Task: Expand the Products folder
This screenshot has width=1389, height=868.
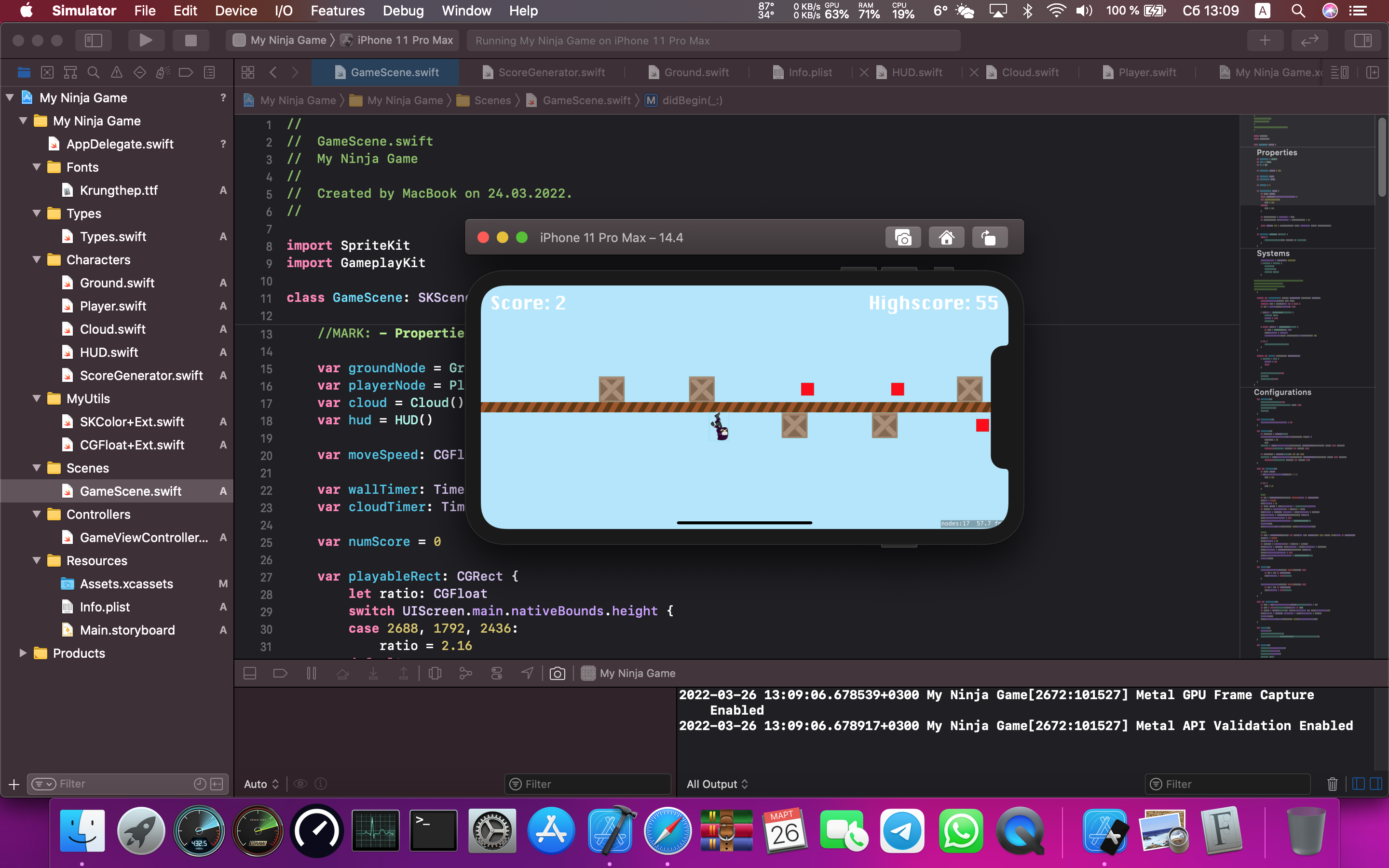Action: [x=23, y=653]
